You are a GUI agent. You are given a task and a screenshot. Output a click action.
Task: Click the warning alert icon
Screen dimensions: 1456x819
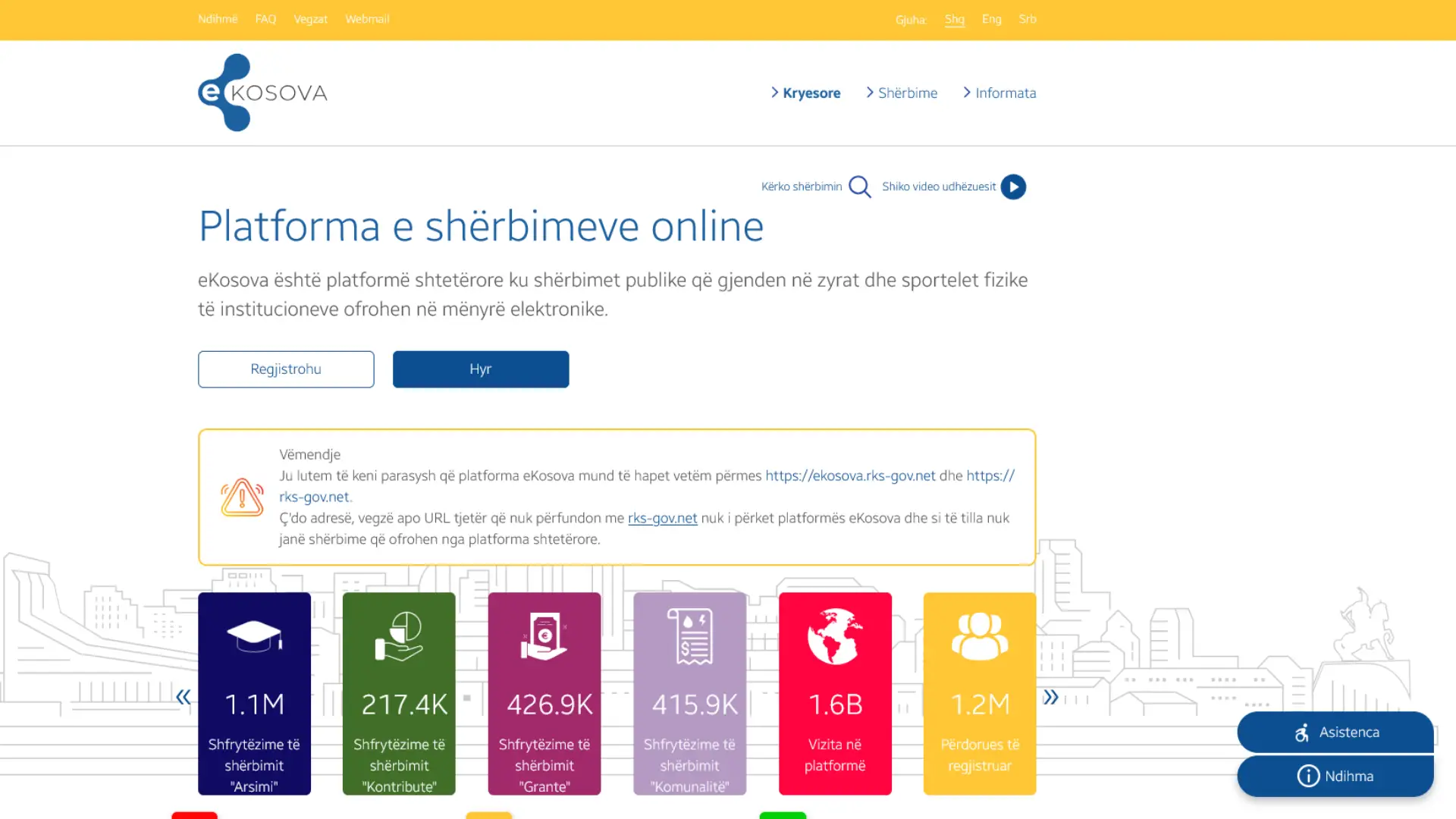point(242,497)
